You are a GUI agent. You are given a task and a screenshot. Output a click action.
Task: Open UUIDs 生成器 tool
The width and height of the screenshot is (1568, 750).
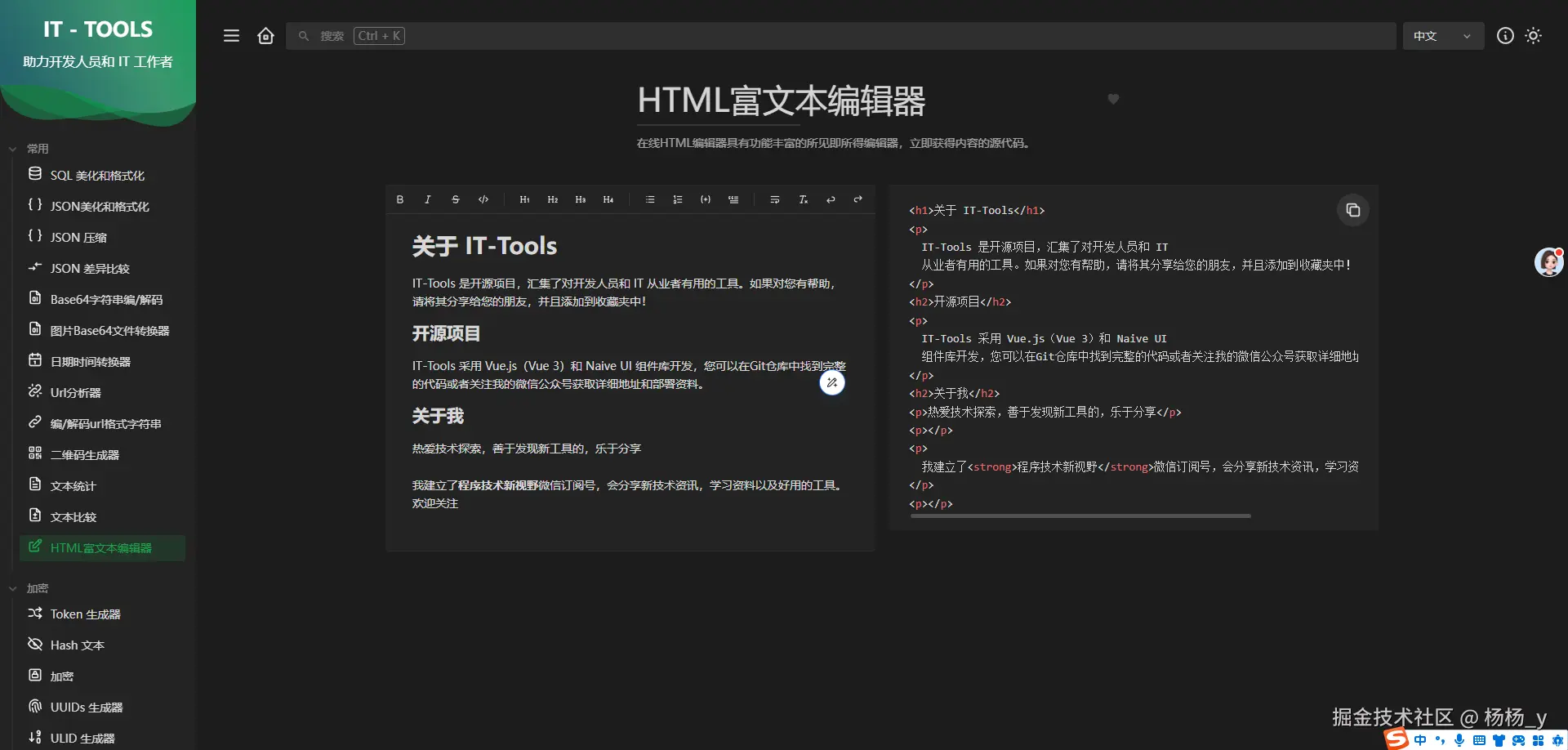tap(102, 707)
